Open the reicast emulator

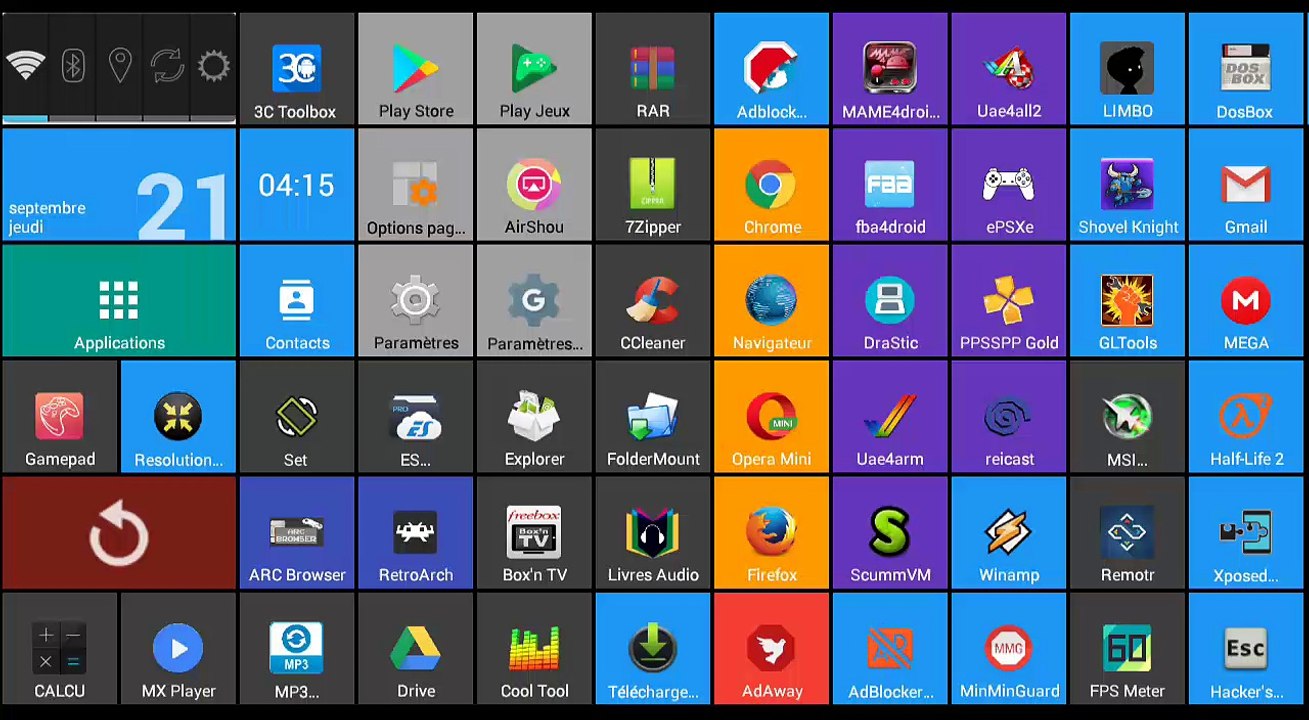pyautogui.click(x=1009, y=417)
